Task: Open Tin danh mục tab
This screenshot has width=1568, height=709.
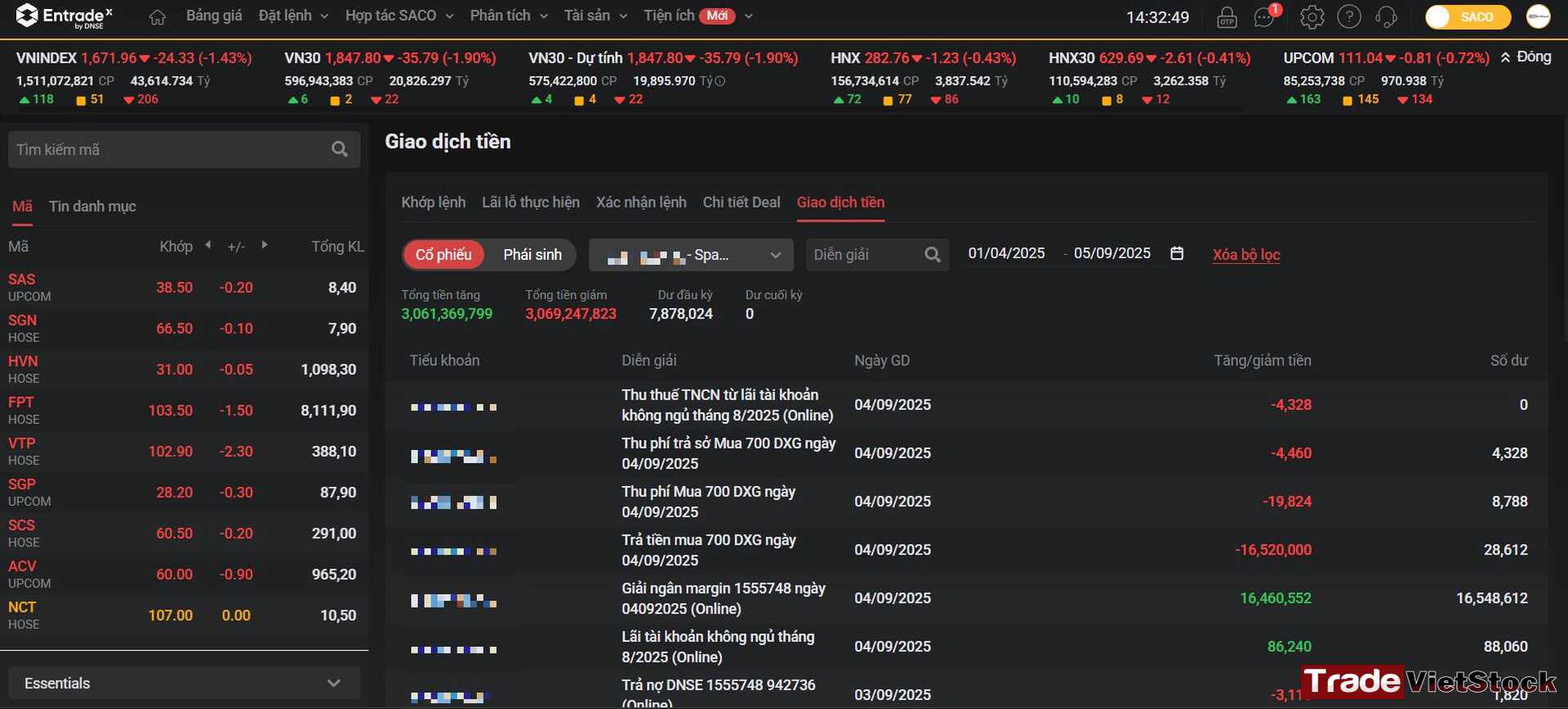Action: click(x=92, y=207)
